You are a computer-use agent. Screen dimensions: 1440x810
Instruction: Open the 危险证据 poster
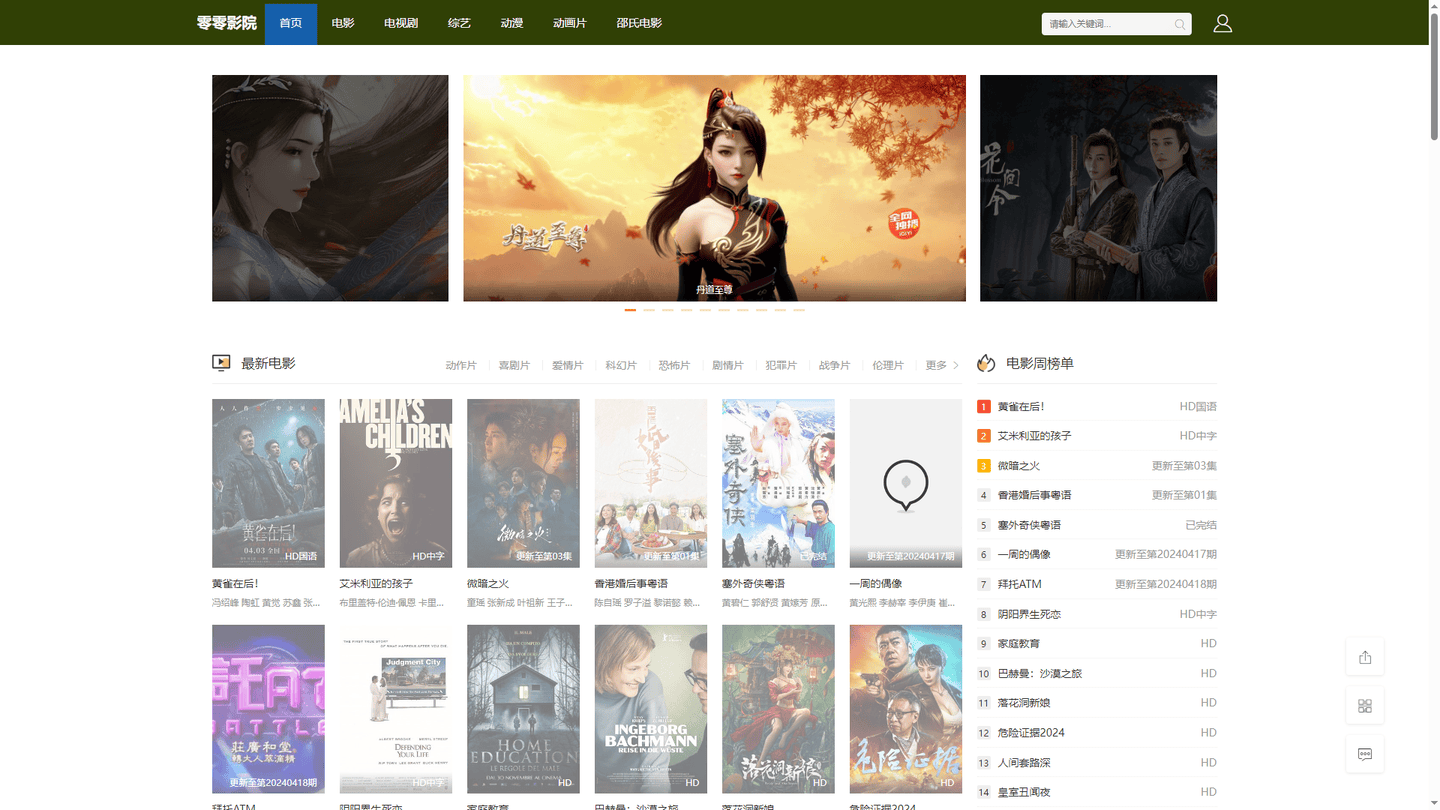click(906, 709)
